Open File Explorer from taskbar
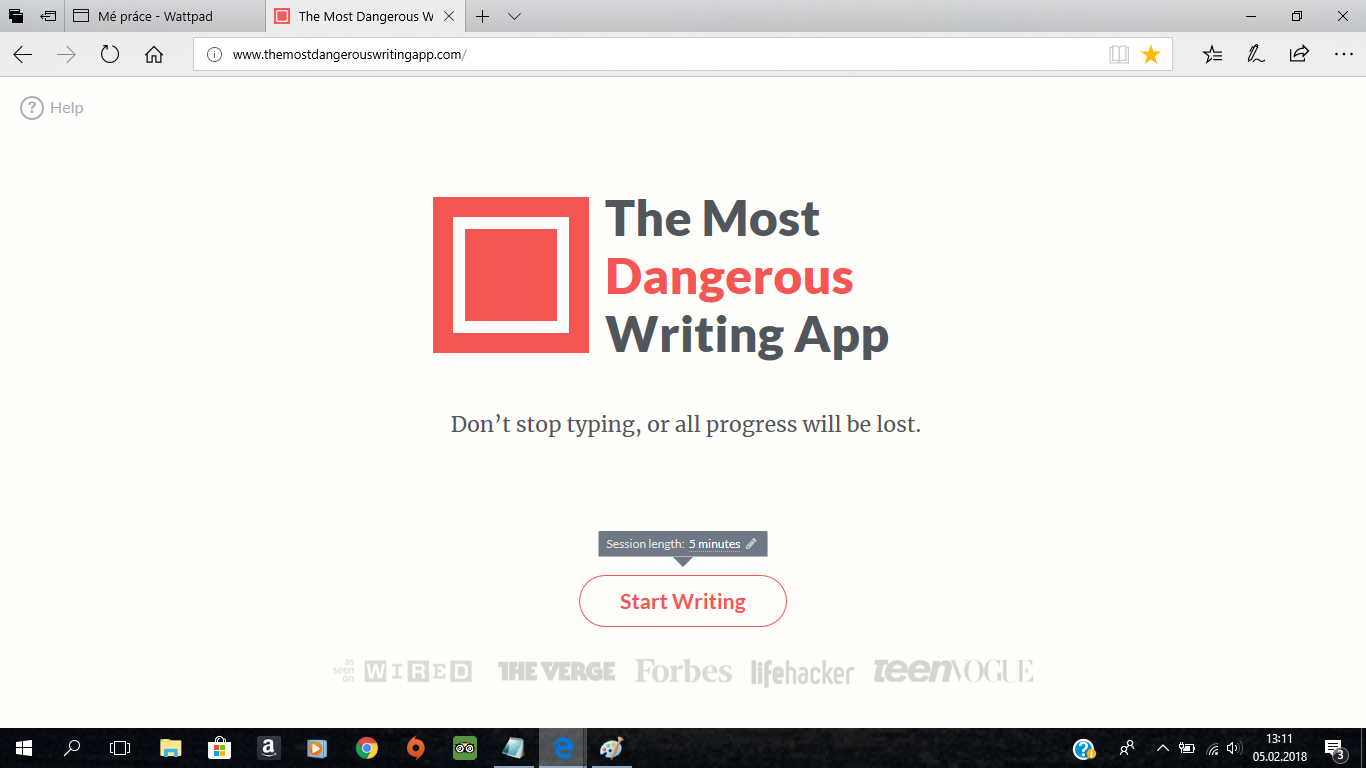 171,748
